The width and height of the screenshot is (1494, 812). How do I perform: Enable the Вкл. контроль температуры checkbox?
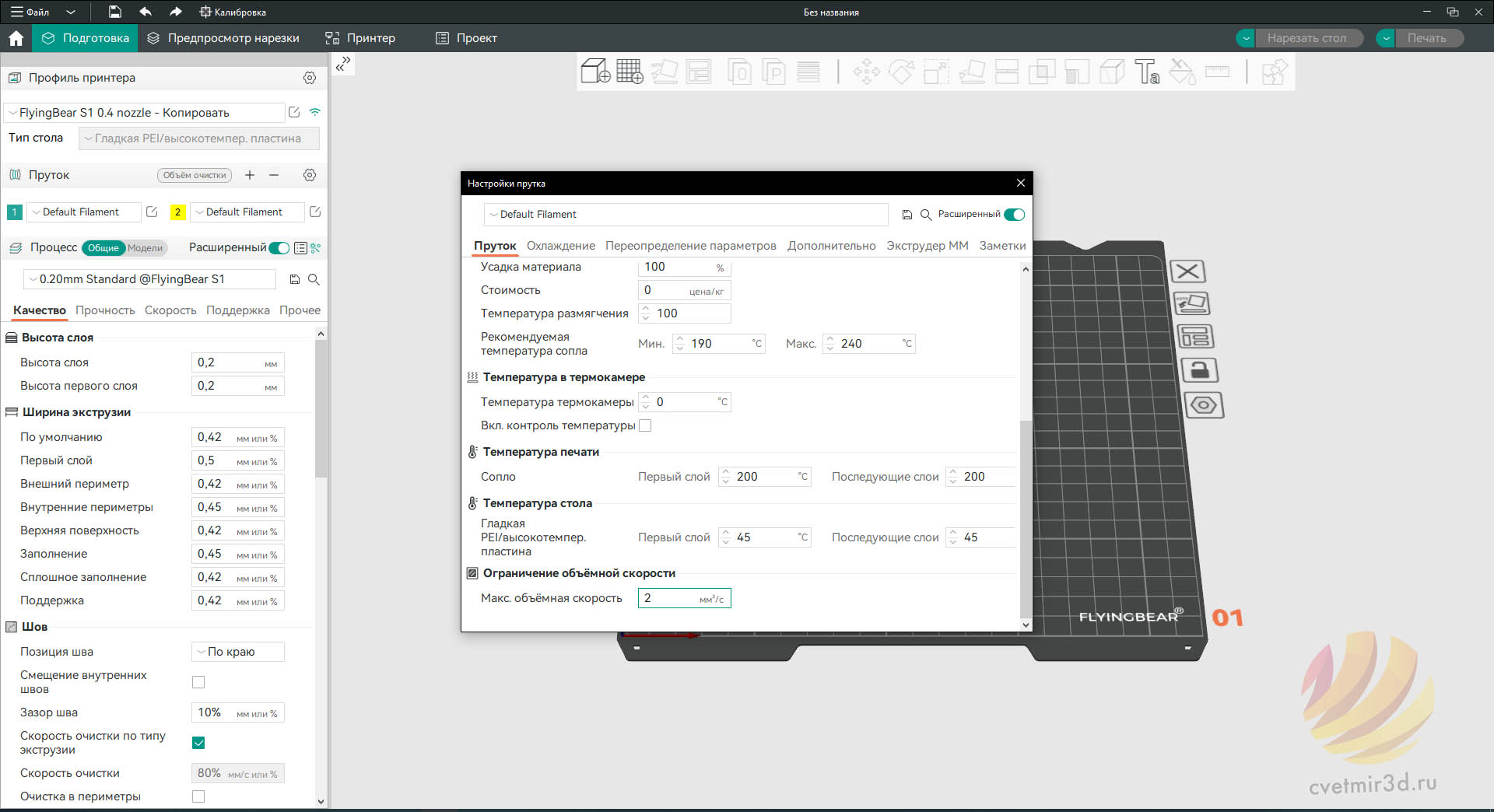(645, 425)
